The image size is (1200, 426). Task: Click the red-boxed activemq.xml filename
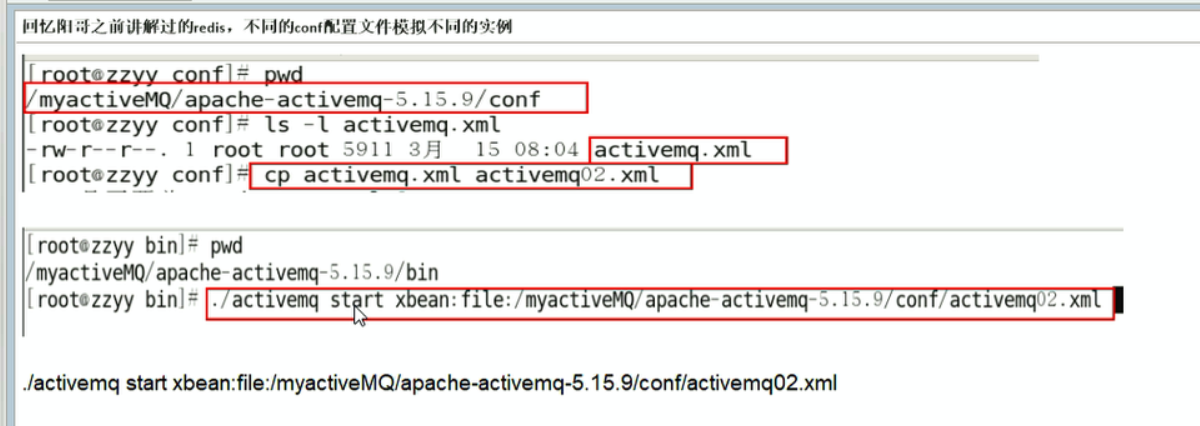[x=688, y=151]
